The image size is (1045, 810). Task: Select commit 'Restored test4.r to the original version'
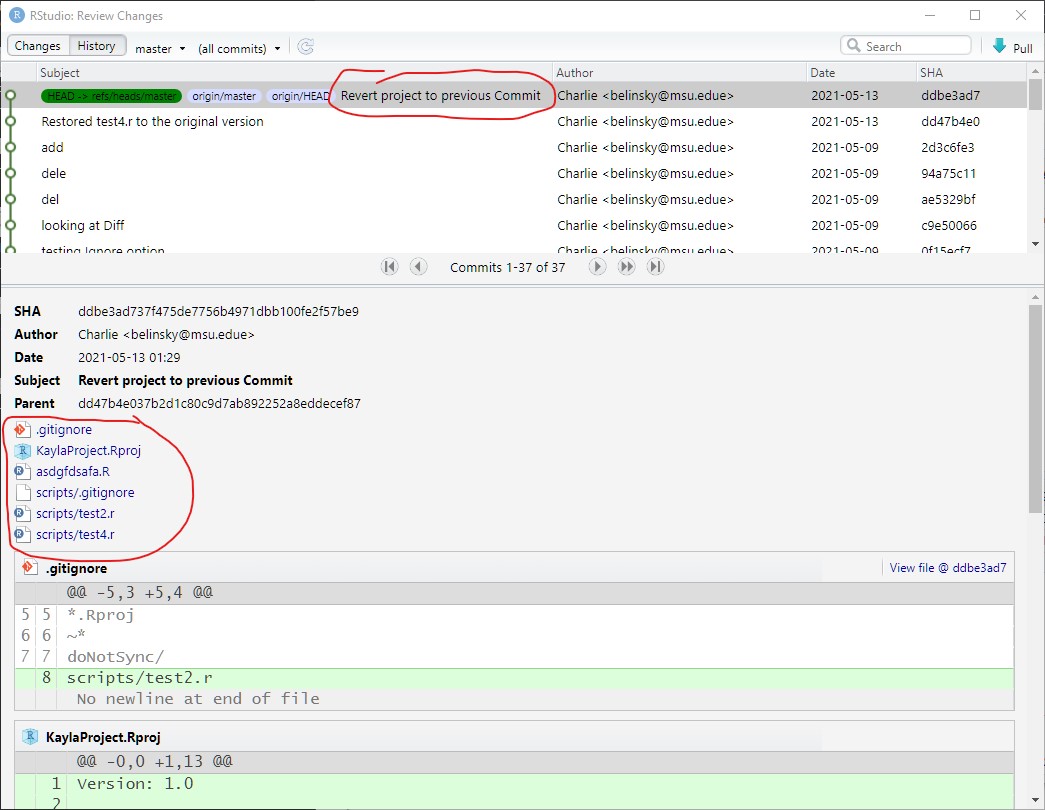tap(514, 121)
